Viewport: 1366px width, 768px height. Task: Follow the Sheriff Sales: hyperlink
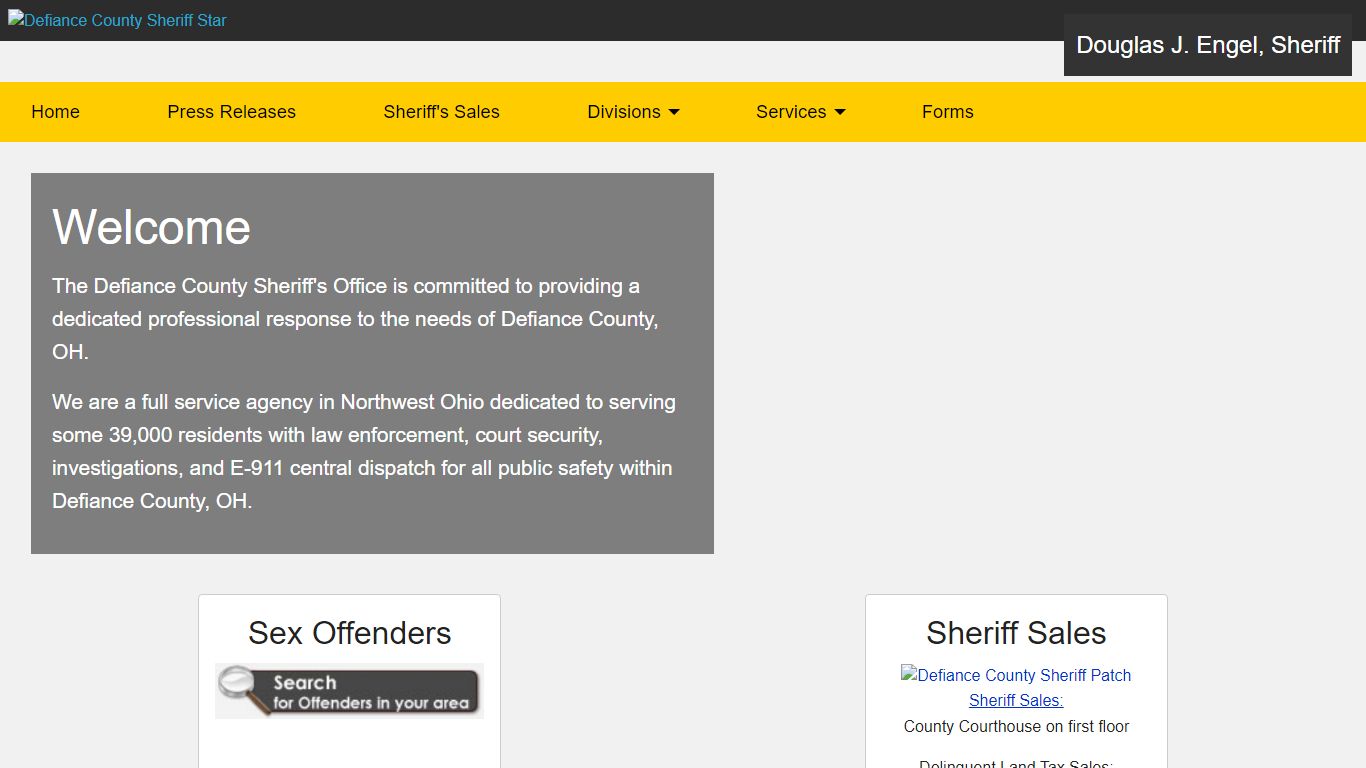pos(1016,700)
